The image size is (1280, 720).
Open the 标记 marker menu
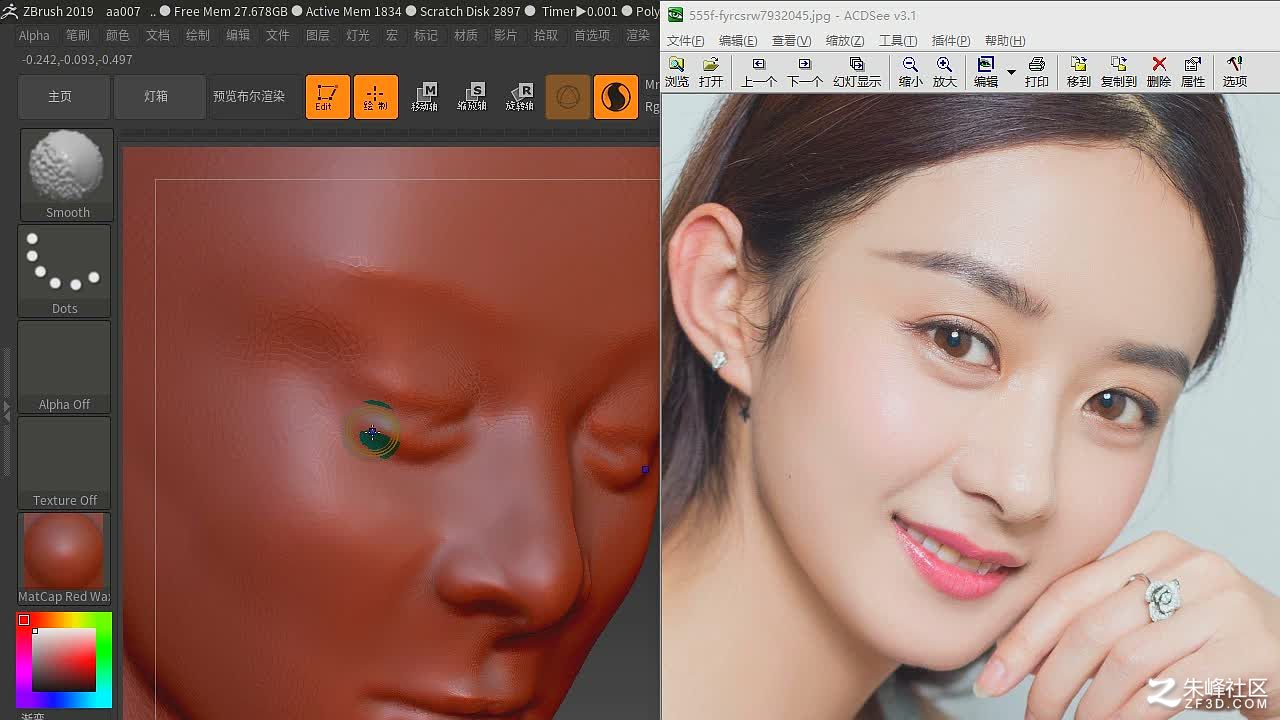[x=425, y=35]
